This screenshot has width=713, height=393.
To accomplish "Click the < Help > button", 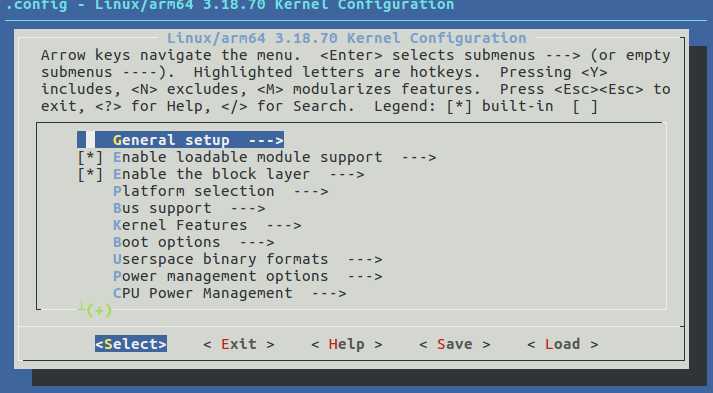I will point(346,344).
